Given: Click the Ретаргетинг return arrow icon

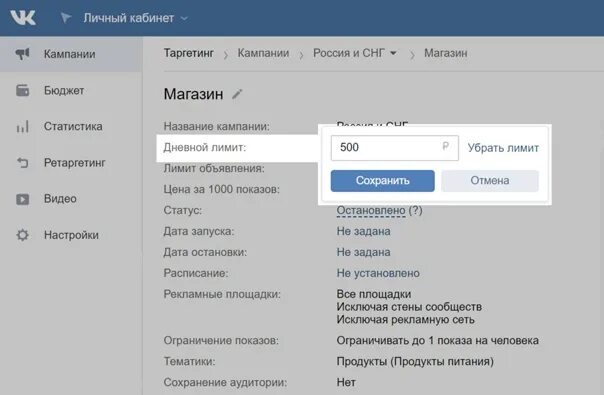Looking at the screenshot, I should coord(22,163).
